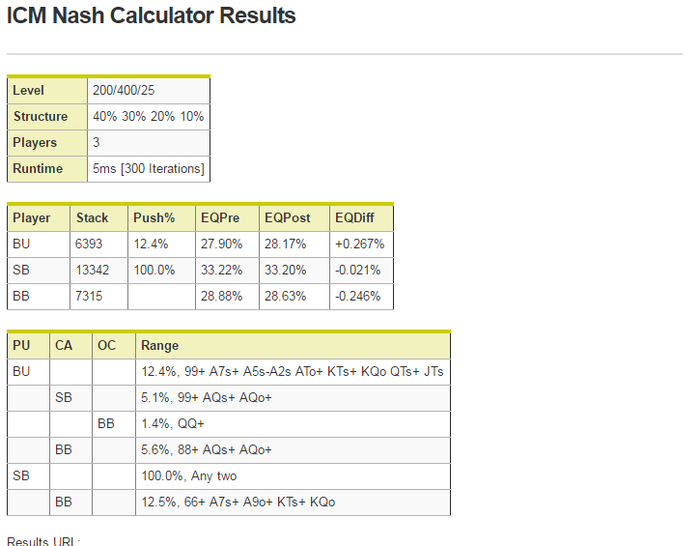The width and height of the screenshot is (700, 546).
Task: Click the ICM Nash Calculator Results heading
Action: click(x=151, y=16)
